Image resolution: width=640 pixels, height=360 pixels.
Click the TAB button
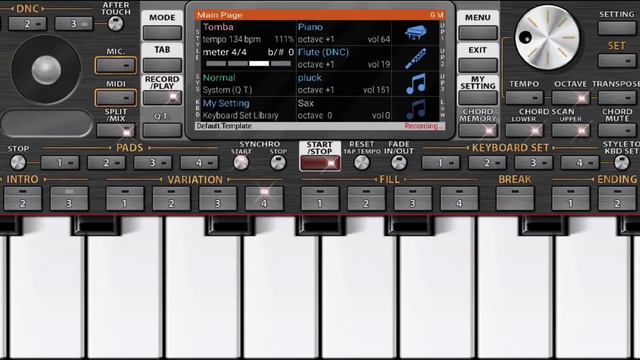[x=162, y=65]
